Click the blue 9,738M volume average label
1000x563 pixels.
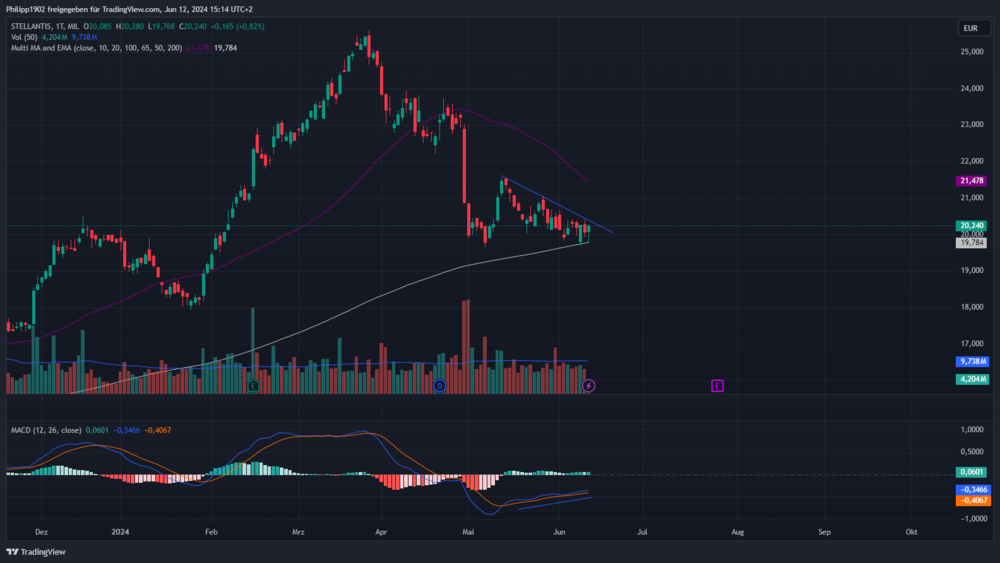973,362
